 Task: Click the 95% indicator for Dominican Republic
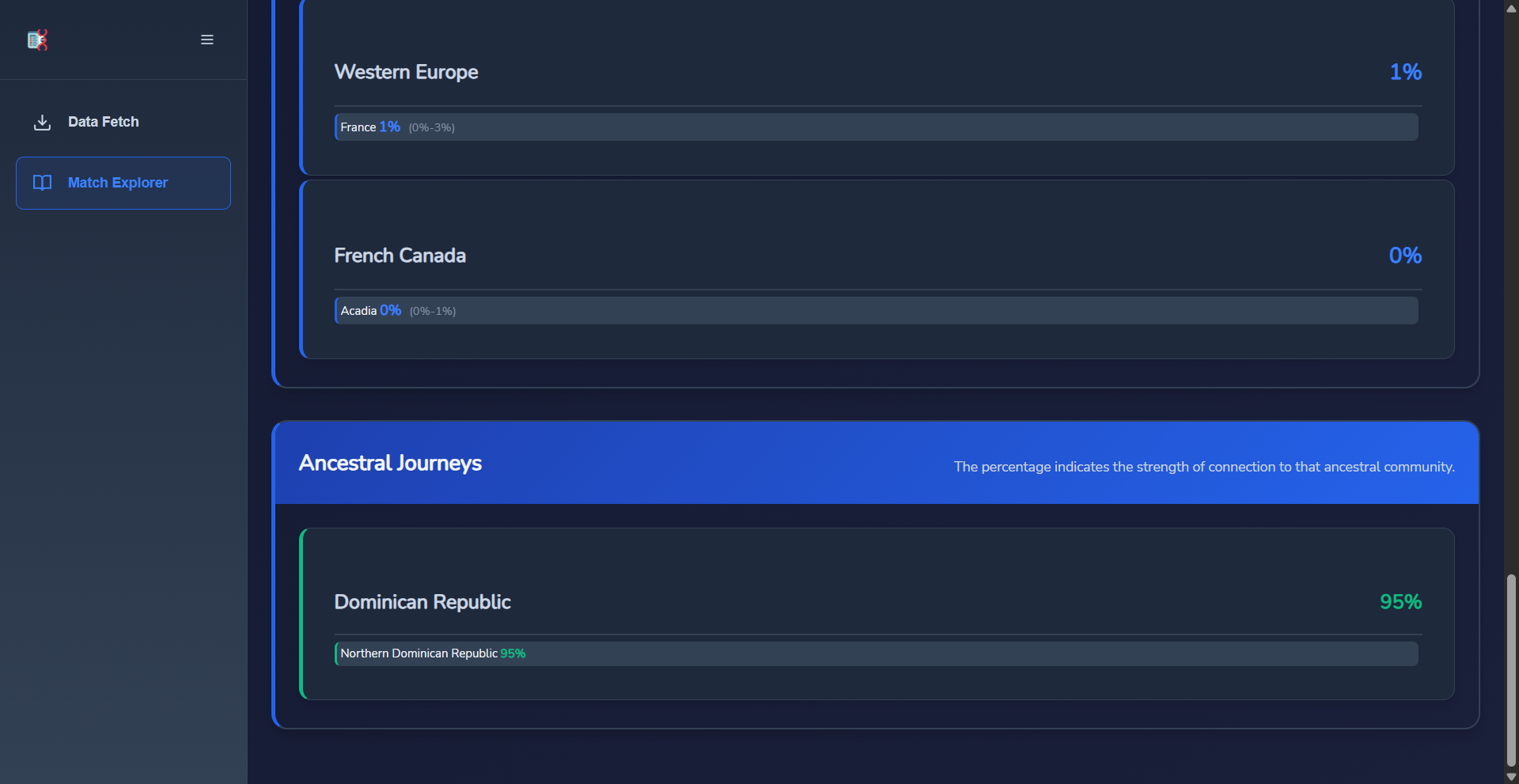pos(1400,602)
